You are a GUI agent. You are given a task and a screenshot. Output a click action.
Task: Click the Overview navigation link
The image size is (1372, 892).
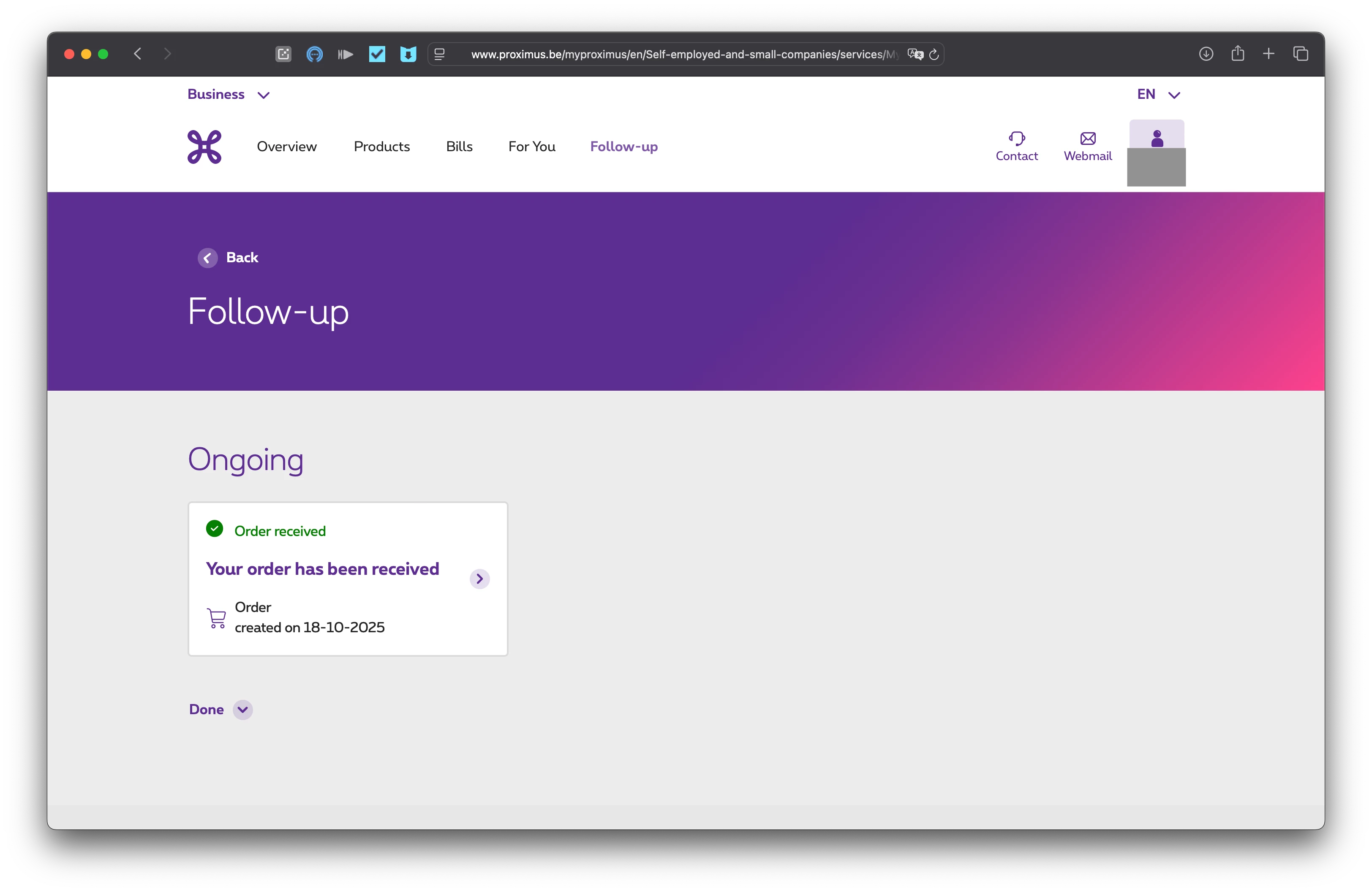pyautogui.click(x=286, y=147)
